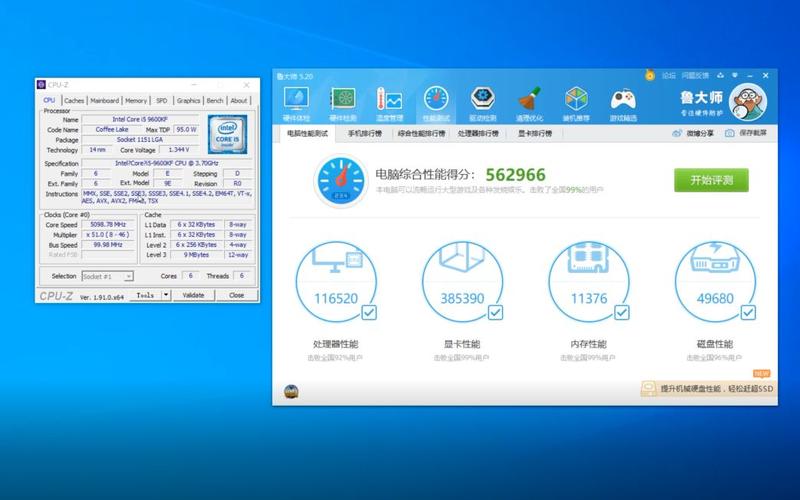Viewport: 800px width, 500px height.
Task: Click the SSD upgrade promo banner
Action: click(708, 389)
